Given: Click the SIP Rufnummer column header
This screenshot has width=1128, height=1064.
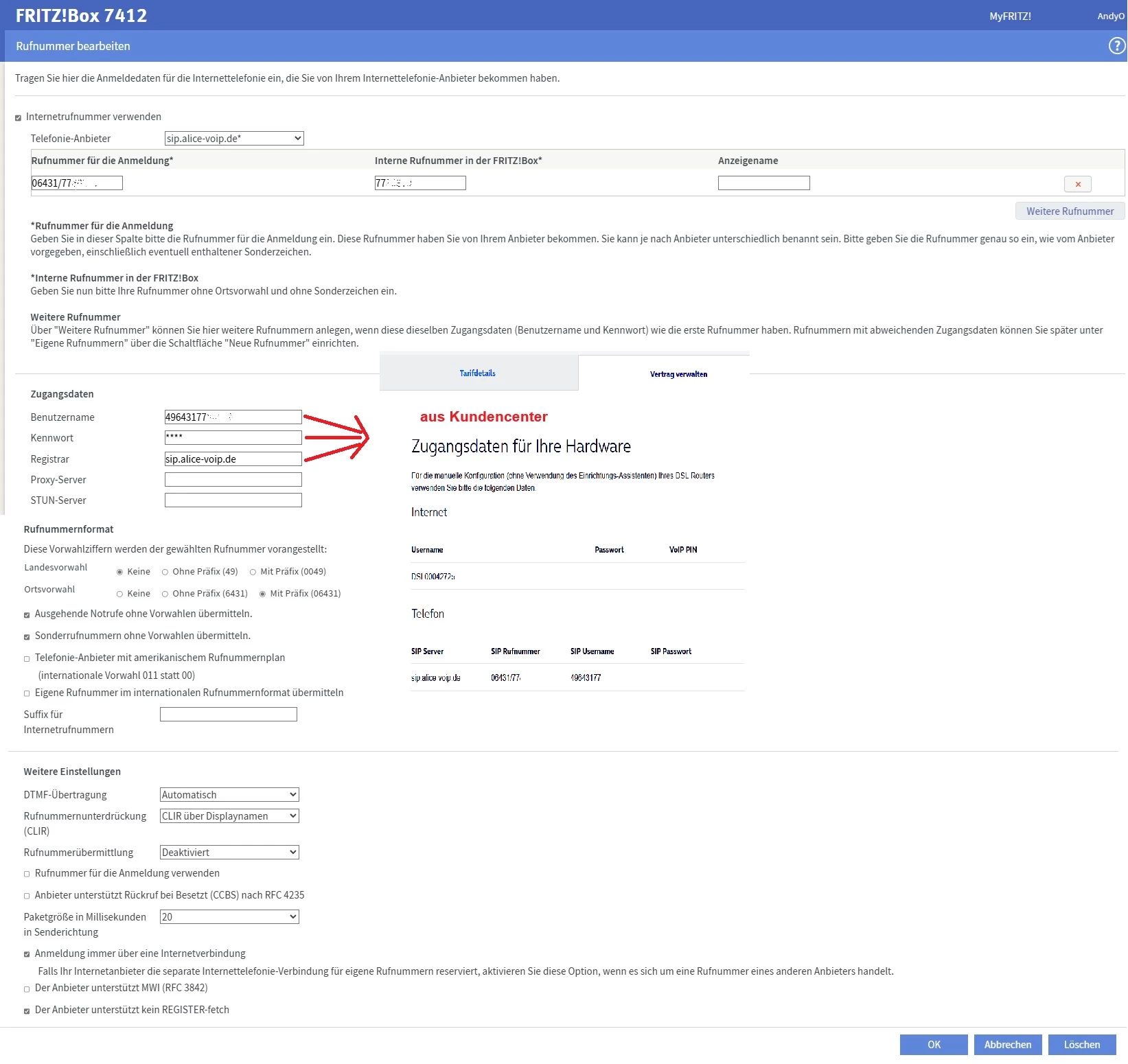Looking at the screenshot, I should pyautogui.click(x=516, y=651).
